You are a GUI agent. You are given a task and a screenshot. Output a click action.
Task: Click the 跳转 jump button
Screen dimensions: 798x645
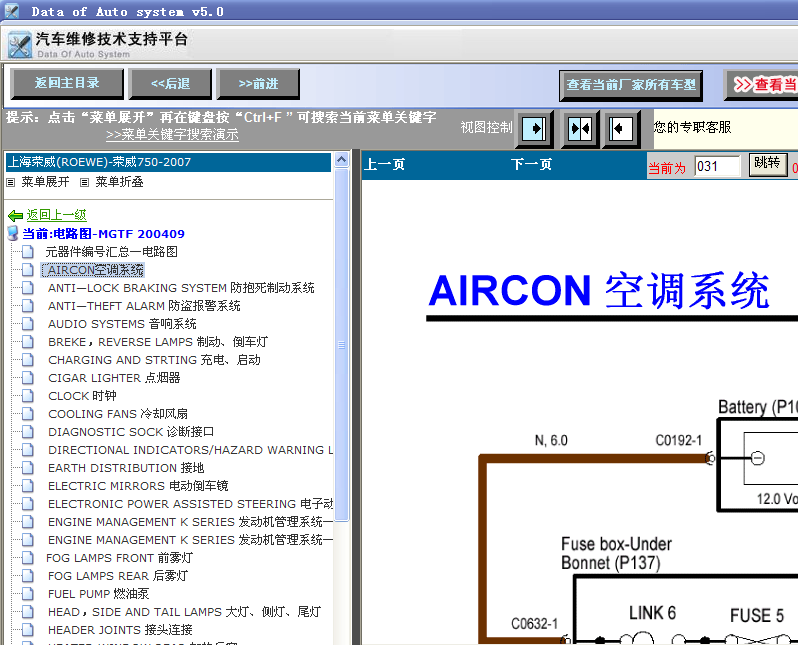[x=767, y=164]
